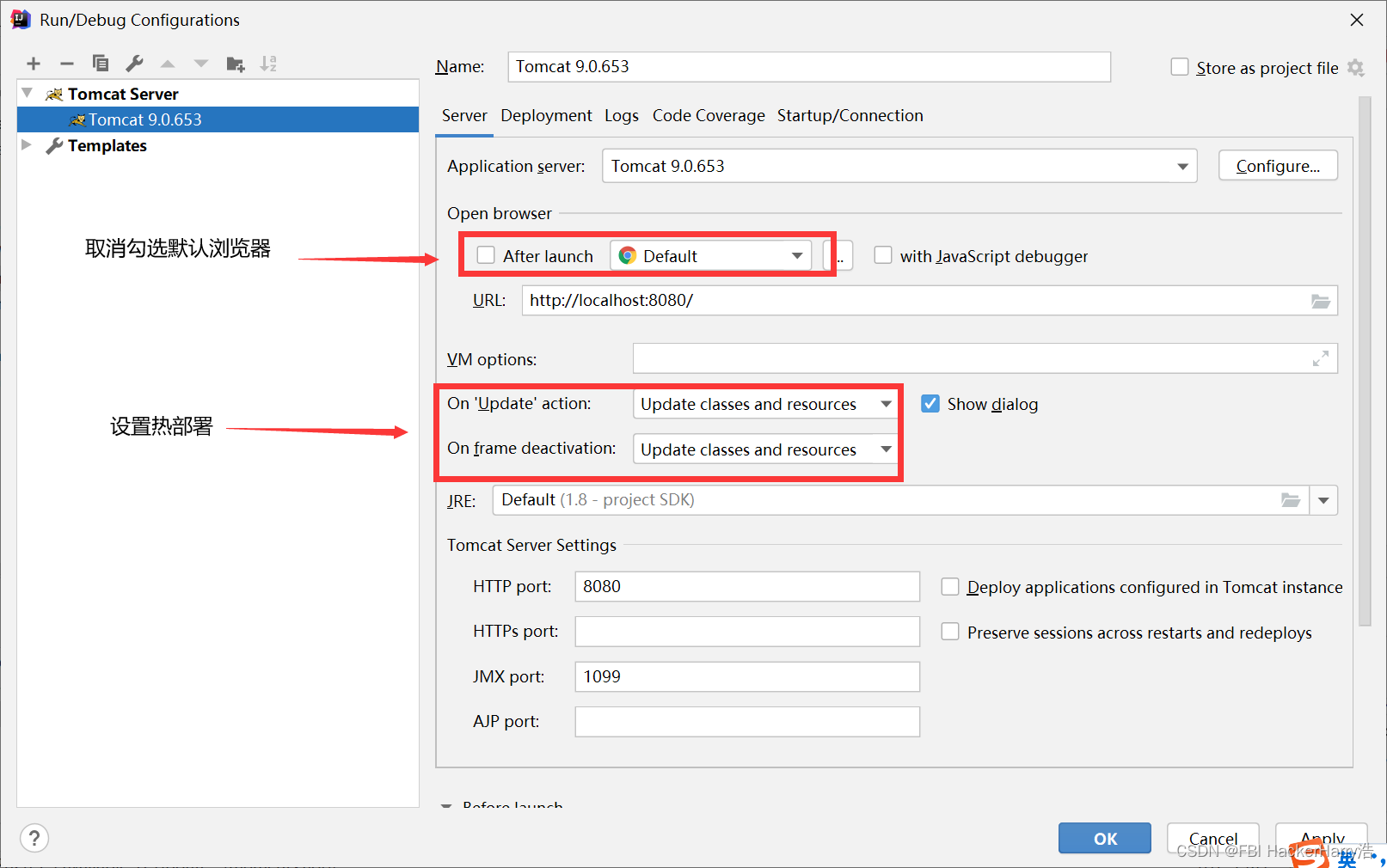Move configuration up with arrow icon
Image resolution: width=1387 pixels, height=868 pixels.
pyautogui.click(x=168, y=64)
